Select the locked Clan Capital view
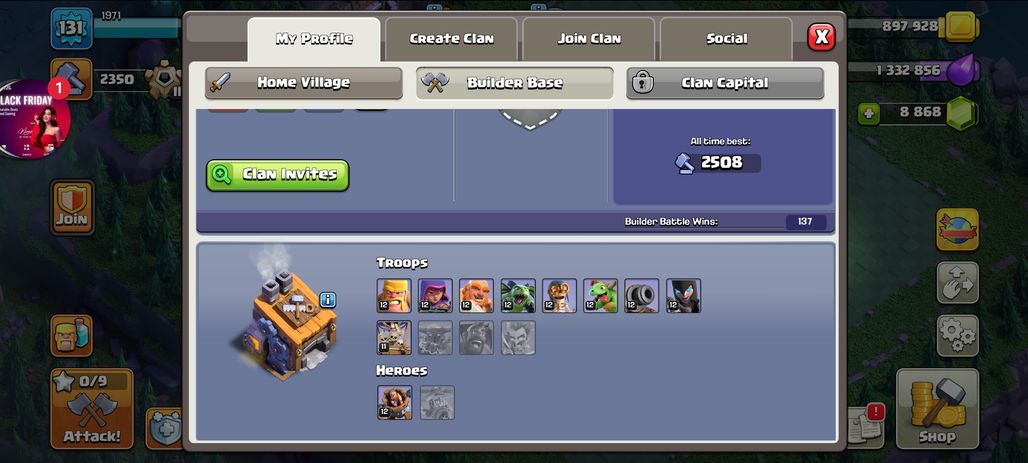Viewport: 1028px width, 463px height. 725,83
